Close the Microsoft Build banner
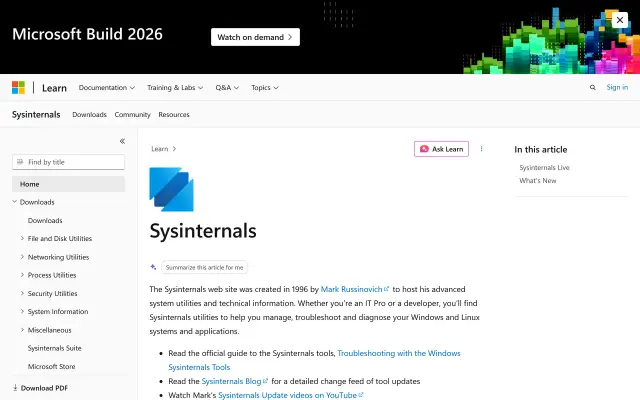Image resolution: width=640 pixels, height=400 pixels. click(620, 20)
